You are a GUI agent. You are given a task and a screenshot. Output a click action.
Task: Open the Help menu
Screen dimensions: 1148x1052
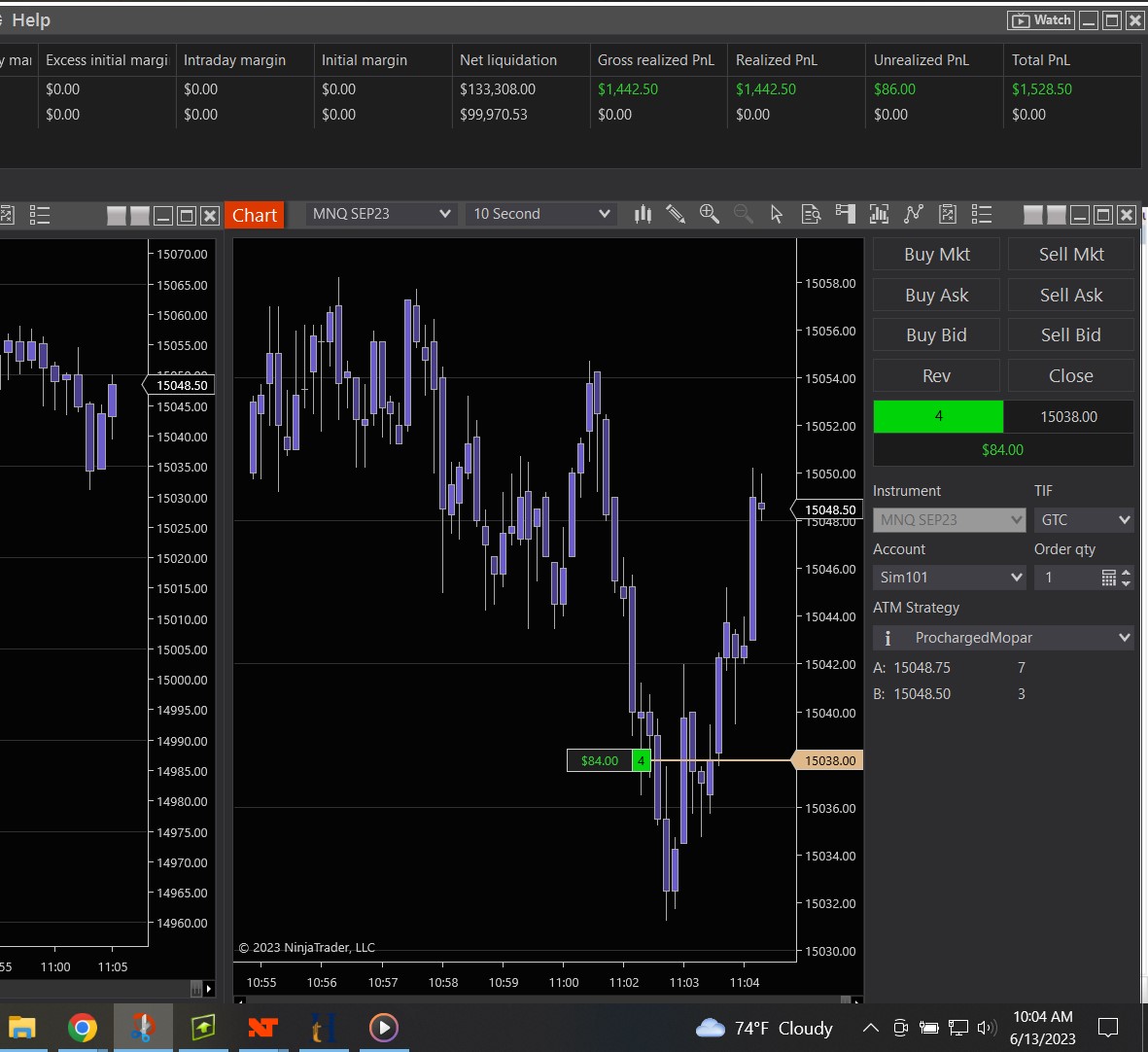click(31, 20)
